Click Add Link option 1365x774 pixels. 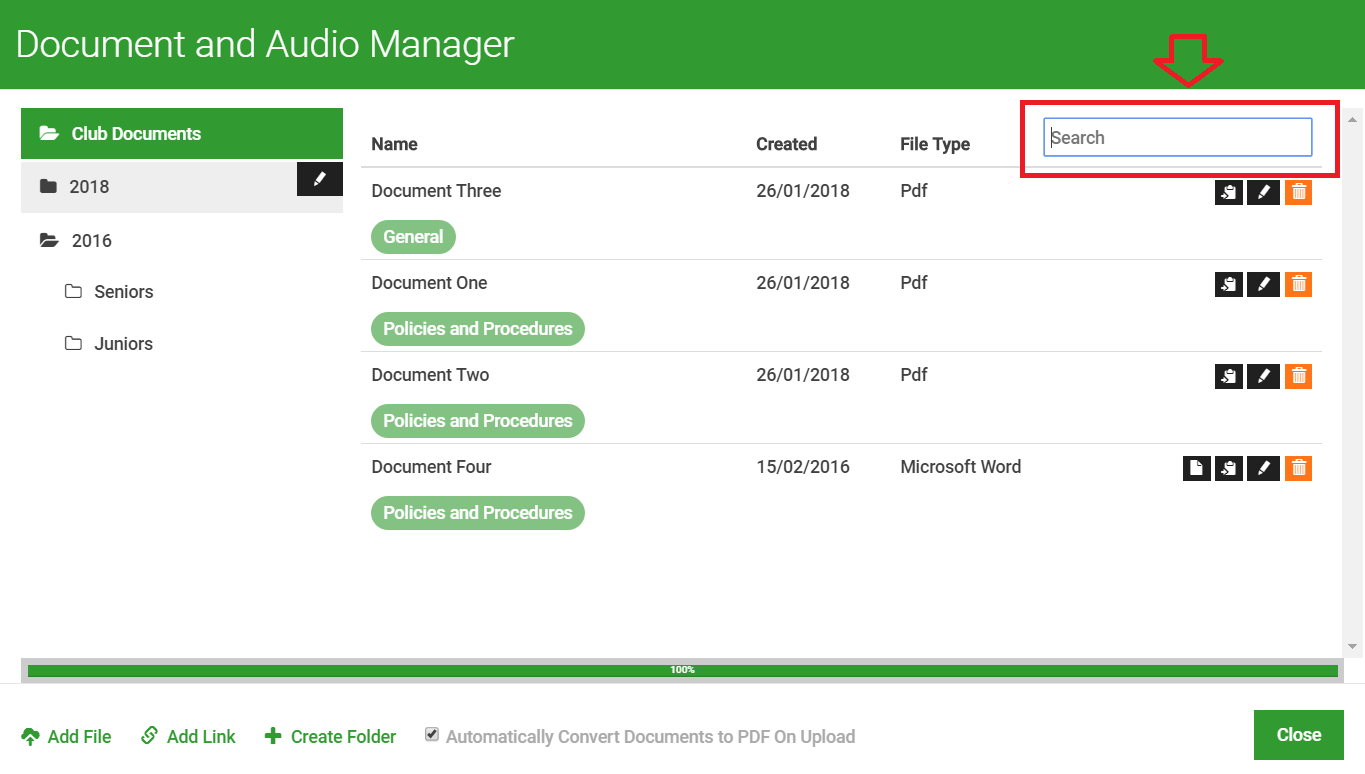188,736
